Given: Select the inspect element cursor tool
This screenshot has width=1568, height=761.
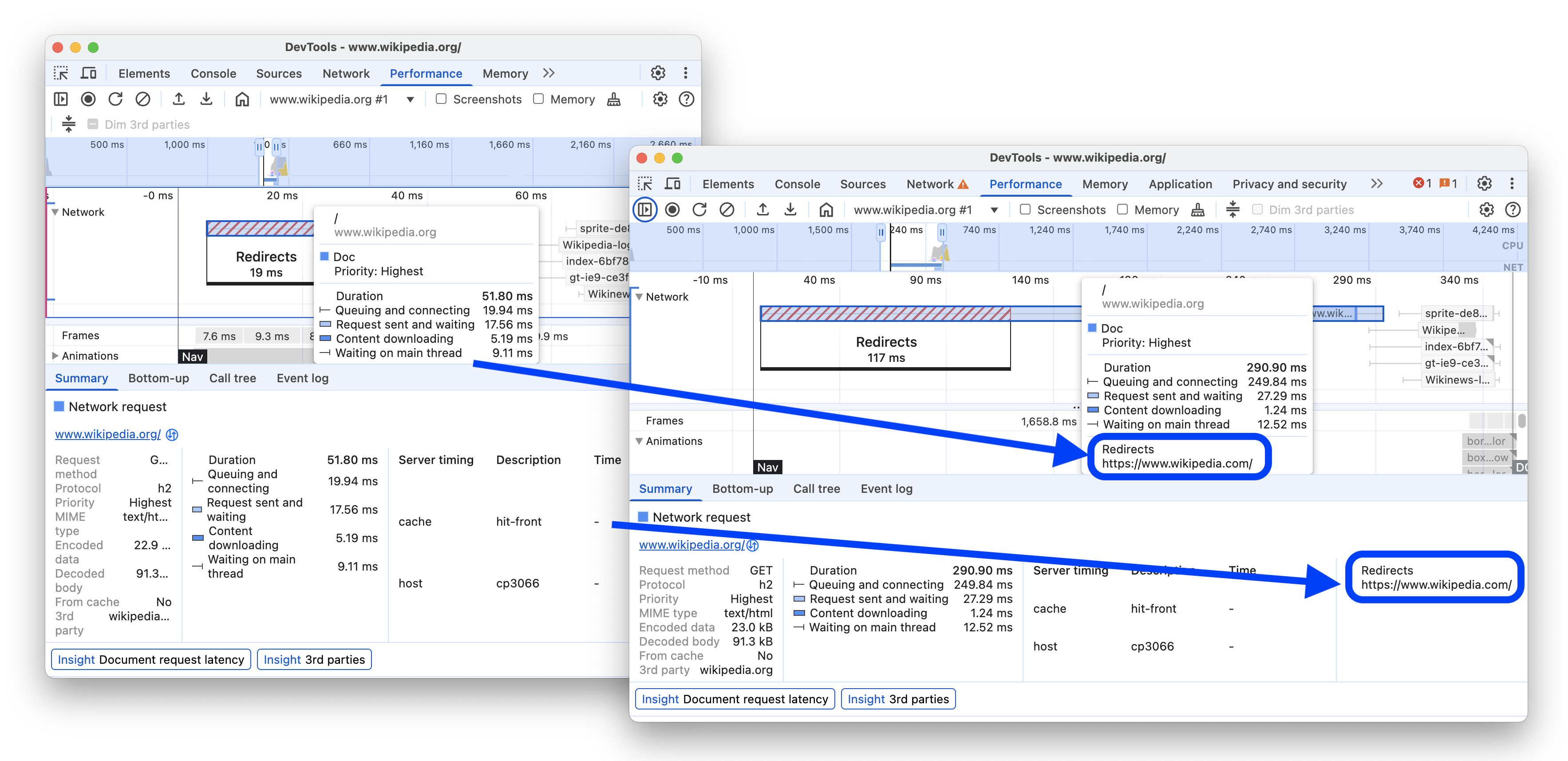Looking at the screenshot, I should [x=645, y=183].
